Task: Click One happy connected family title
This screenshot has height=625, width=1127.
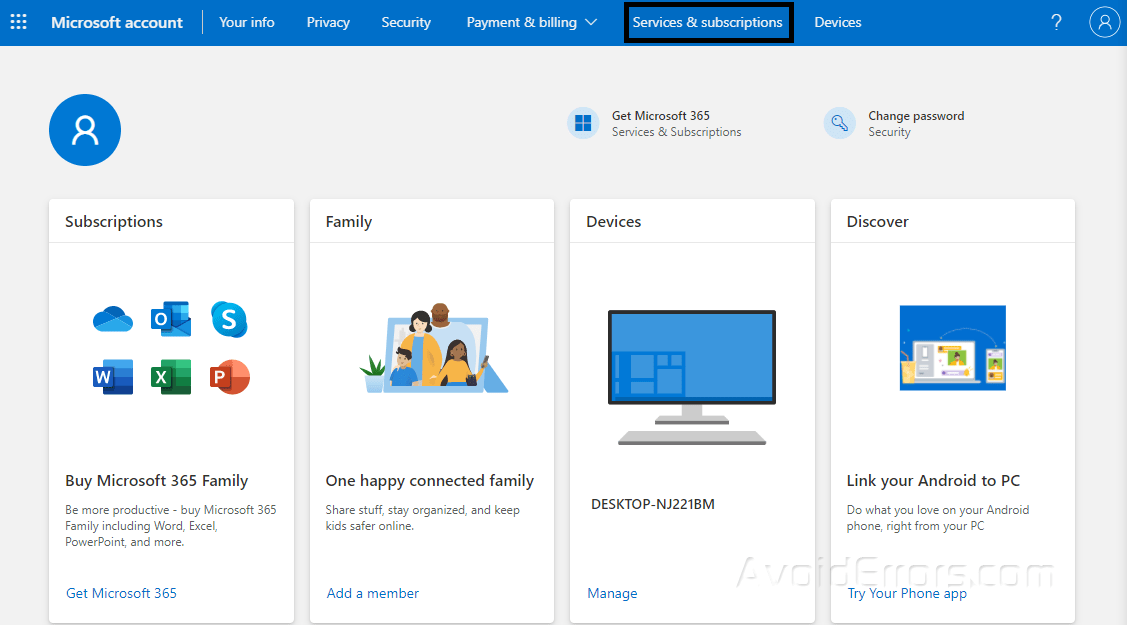Action: click(430, 481)
